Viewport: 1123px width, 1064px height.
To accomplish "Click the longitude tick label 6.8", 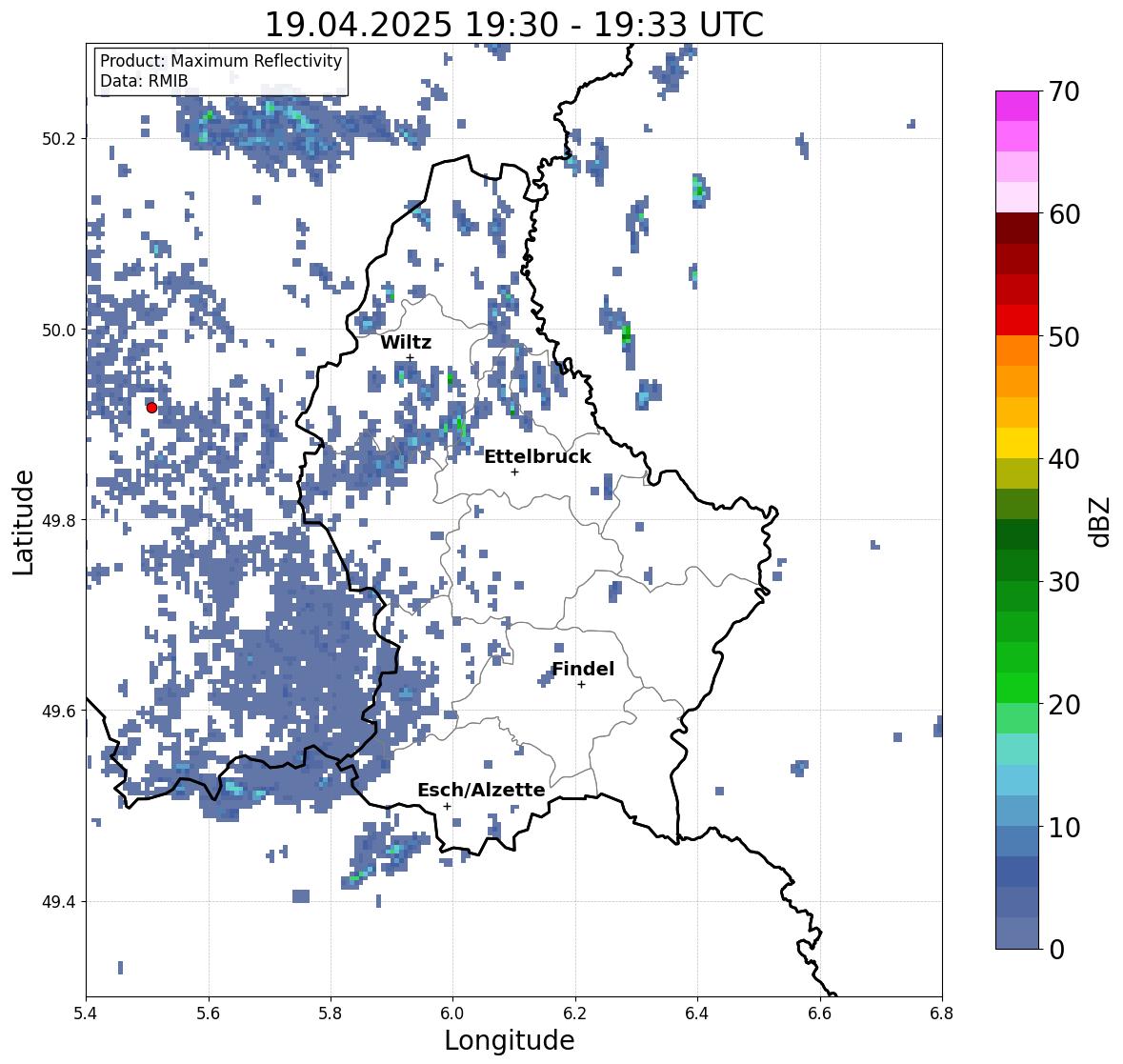I will click(x=942, y=1013).
